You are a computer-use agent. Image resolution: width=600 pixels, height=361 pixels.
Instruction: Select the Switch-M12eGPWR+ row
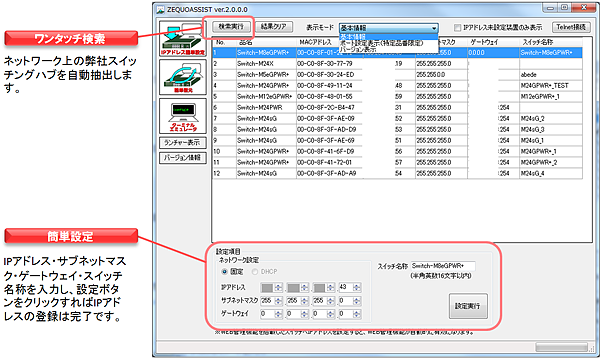click(398, 96)
